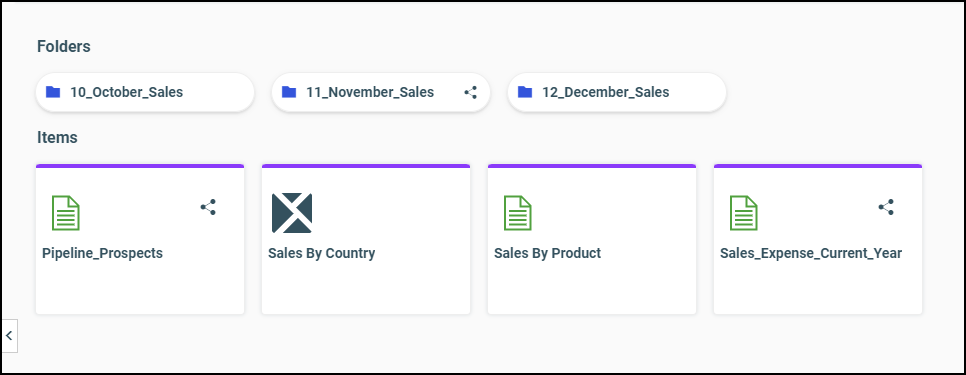
Task: Select the Sales By Country item title
Action: click(x=322, y=253)
